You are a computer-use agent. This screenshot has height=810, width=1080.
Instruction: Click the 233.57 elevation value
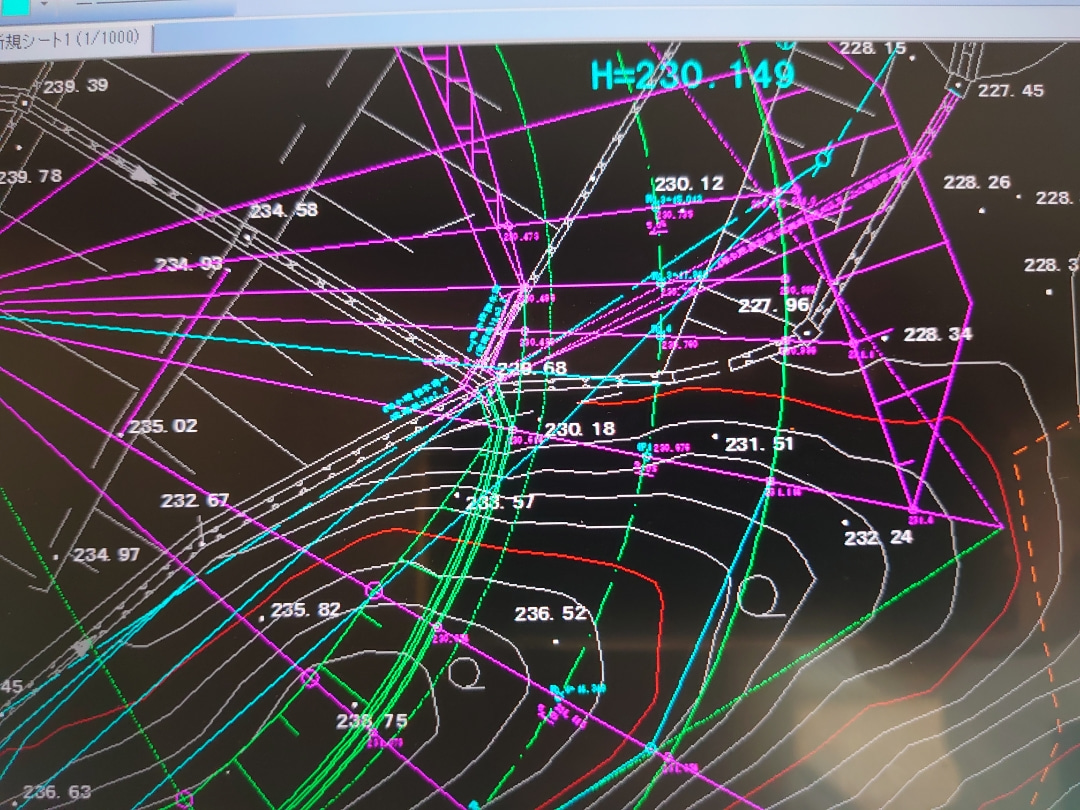500,502
